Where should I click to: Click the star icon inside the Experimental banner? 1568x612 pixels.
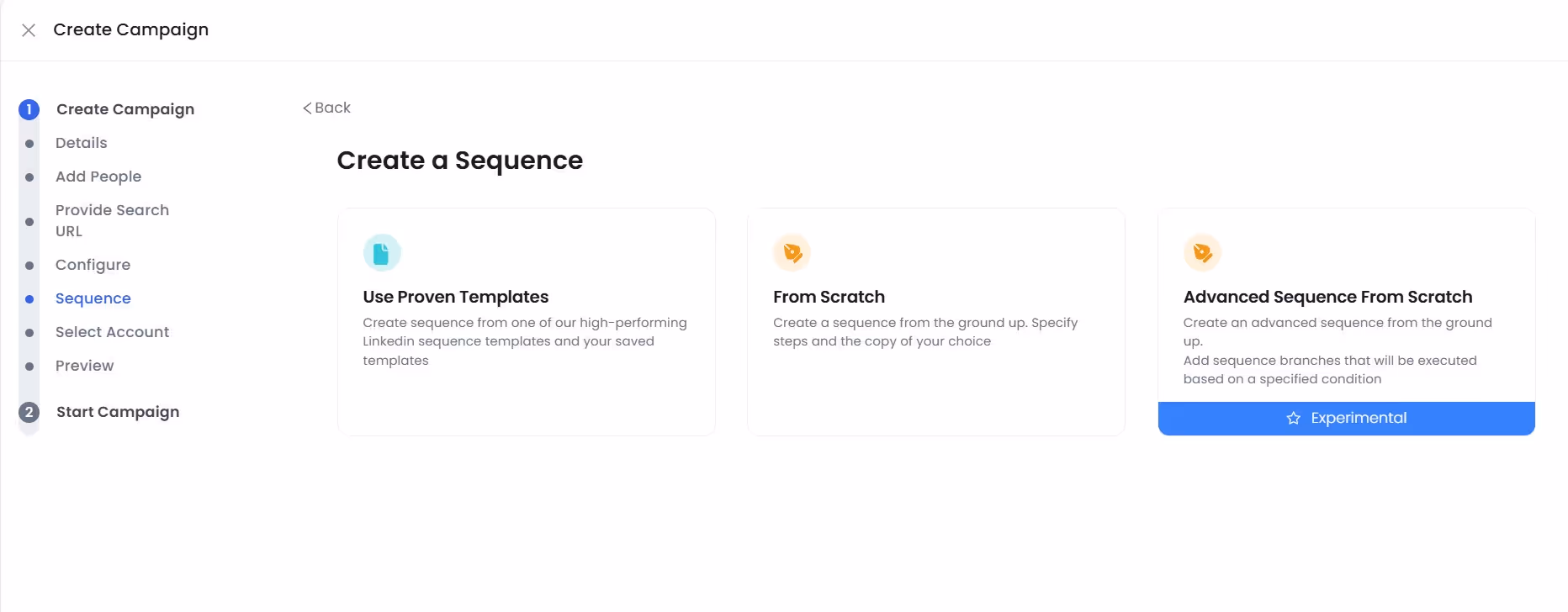[x=1292, y=418]
